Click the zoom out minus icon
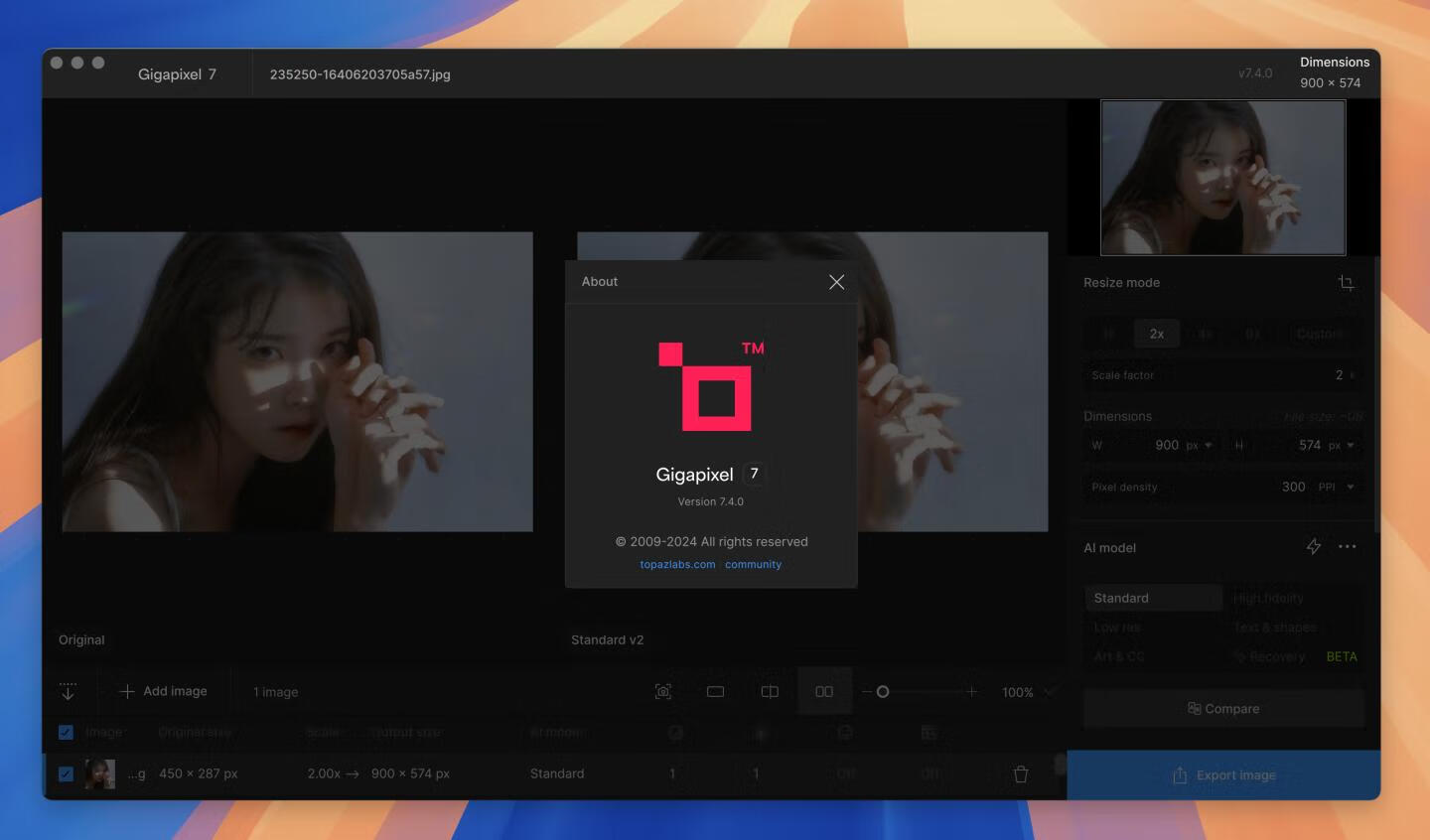 coord(866,692)
